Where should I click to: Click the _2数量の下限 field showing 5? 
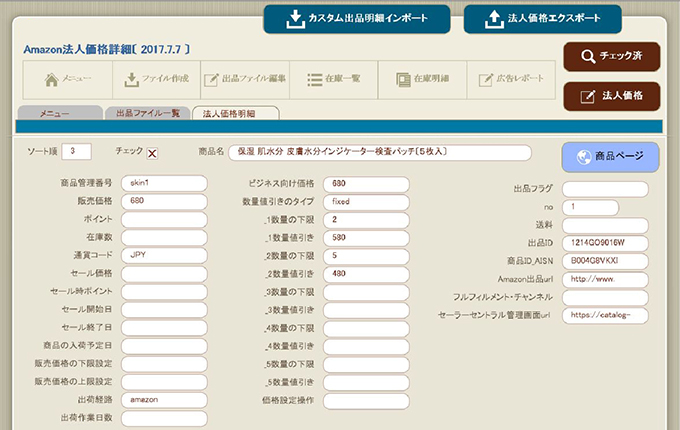point(366,257)
